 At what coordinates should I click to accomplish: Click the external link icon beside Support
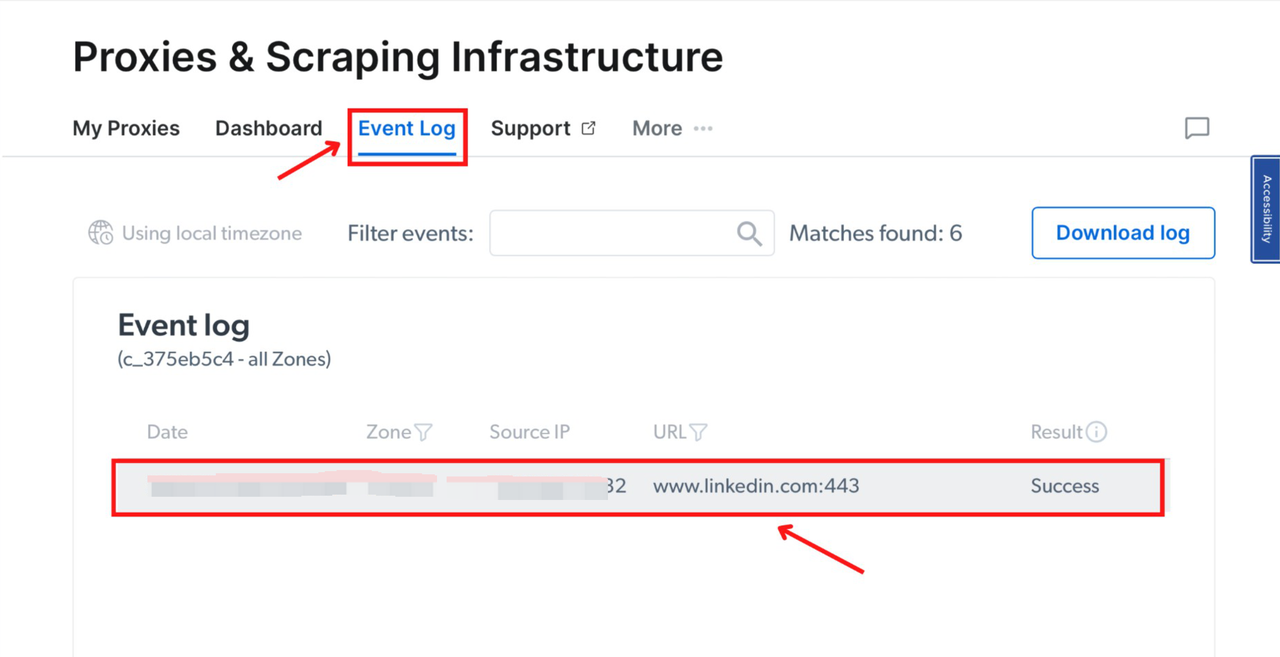[589, 128]
